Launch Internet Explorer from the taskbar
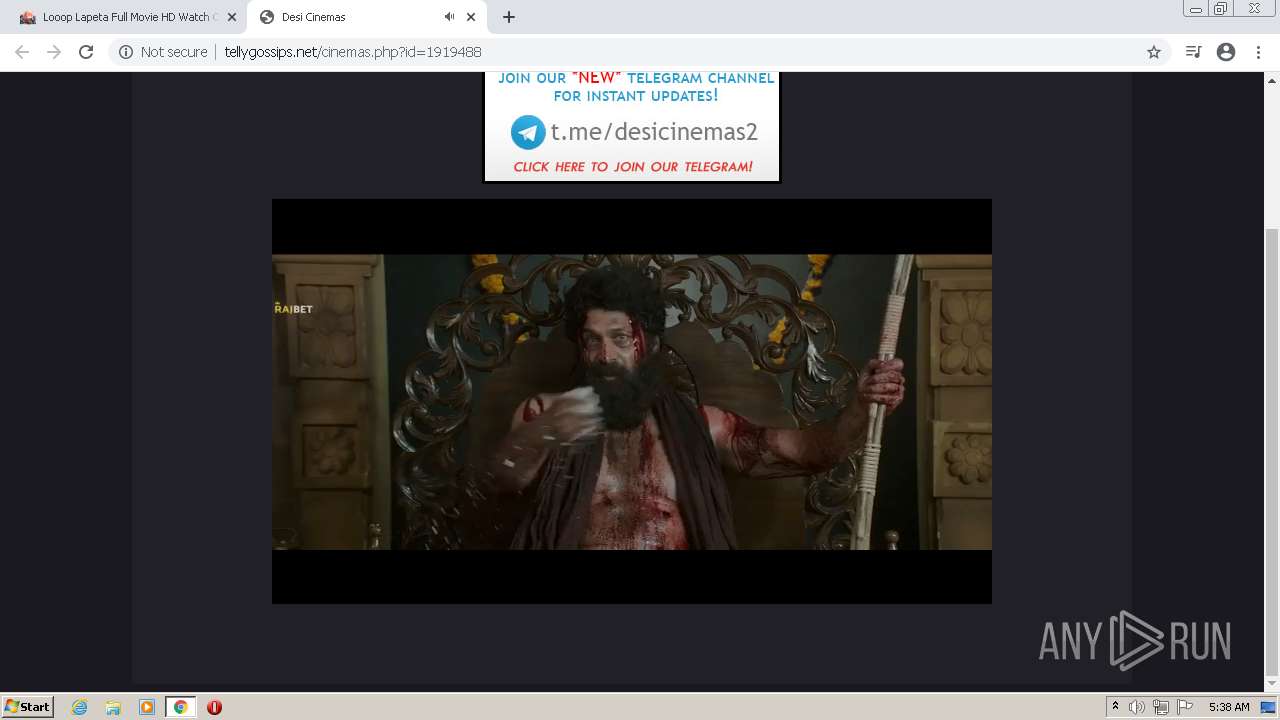Image resolution: width=1280 pixels, height=720 pixels. [80, 707]
